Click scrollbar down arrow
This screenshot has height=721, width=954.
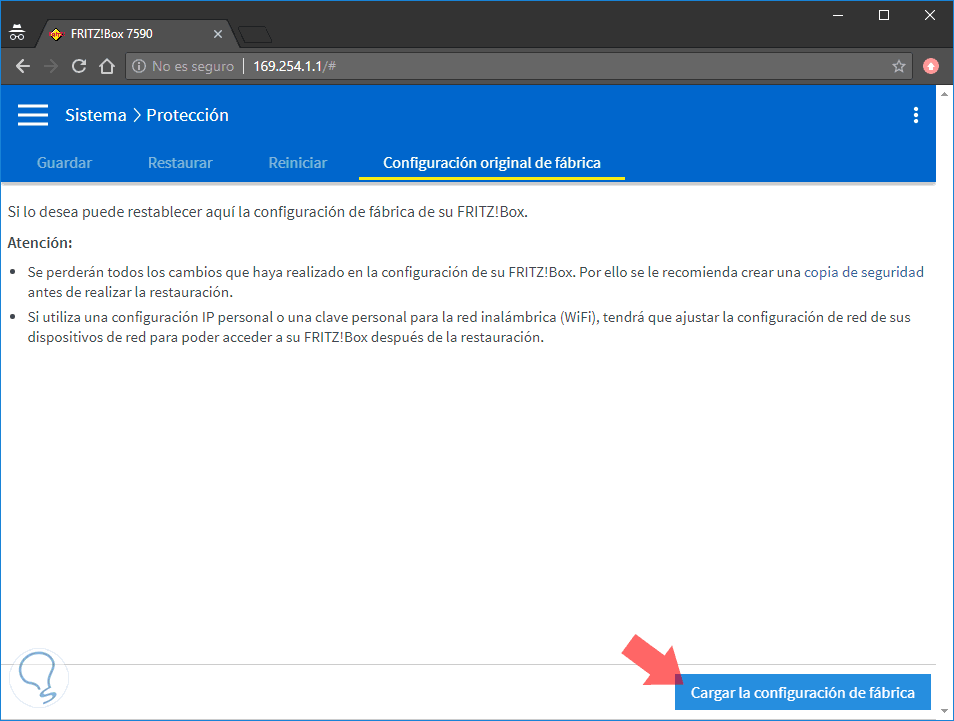944,711
